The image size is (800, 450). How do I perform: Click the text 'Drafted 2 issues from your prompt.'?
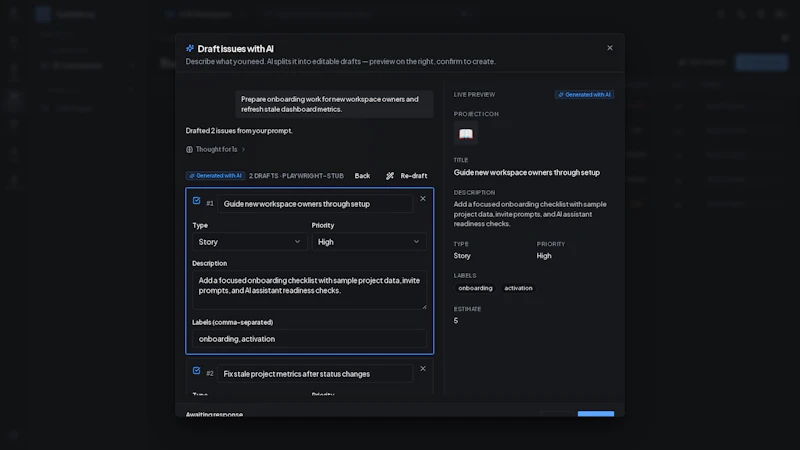239,131
